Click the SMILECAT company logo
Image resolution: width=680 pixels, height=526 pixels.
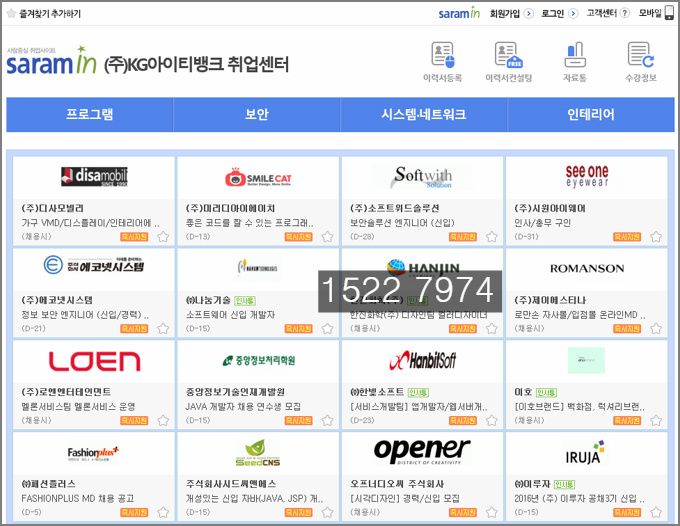258,177
